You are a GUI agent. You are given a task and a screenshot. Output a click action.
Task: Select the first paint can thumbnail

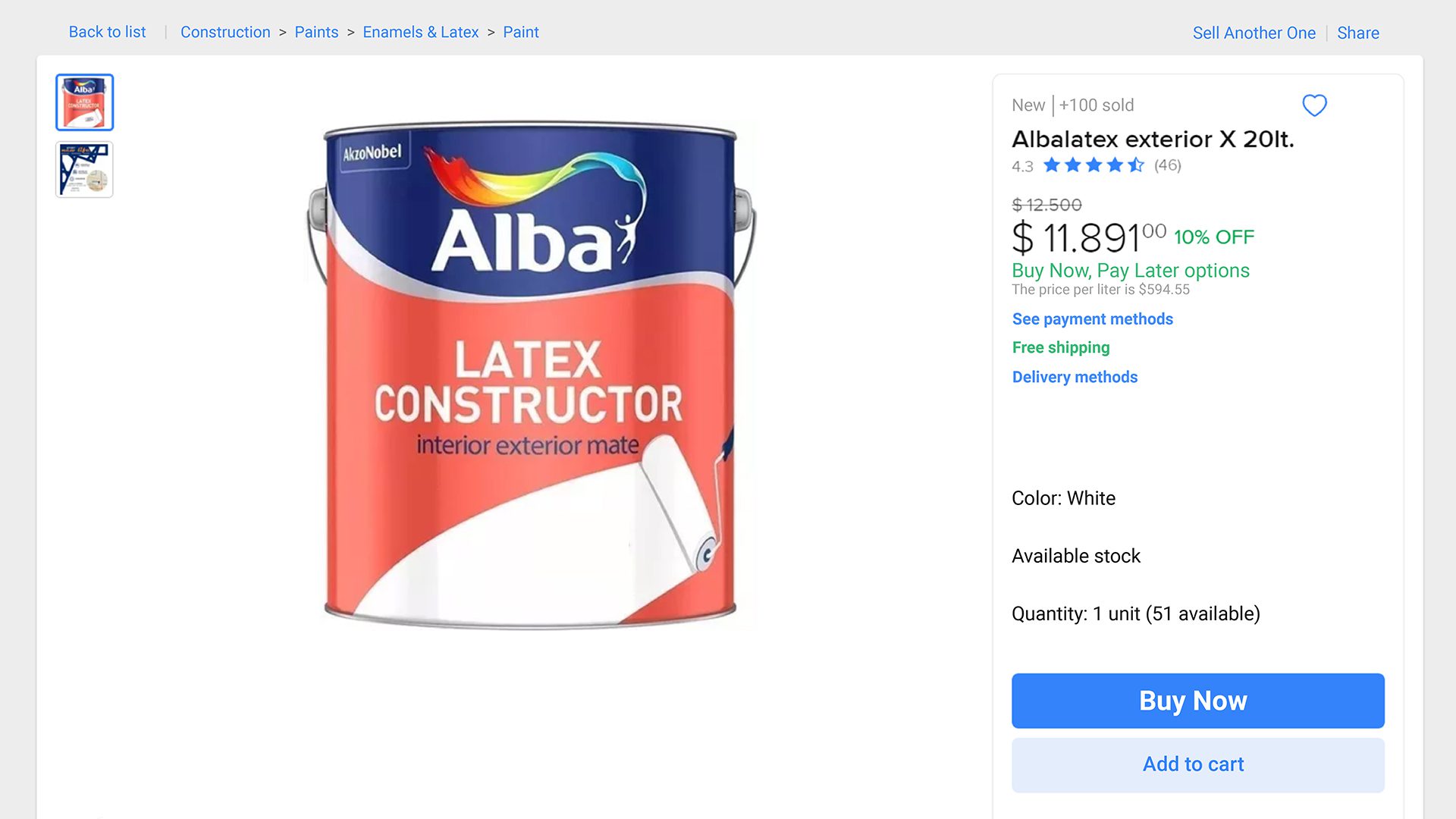point(84,102)
